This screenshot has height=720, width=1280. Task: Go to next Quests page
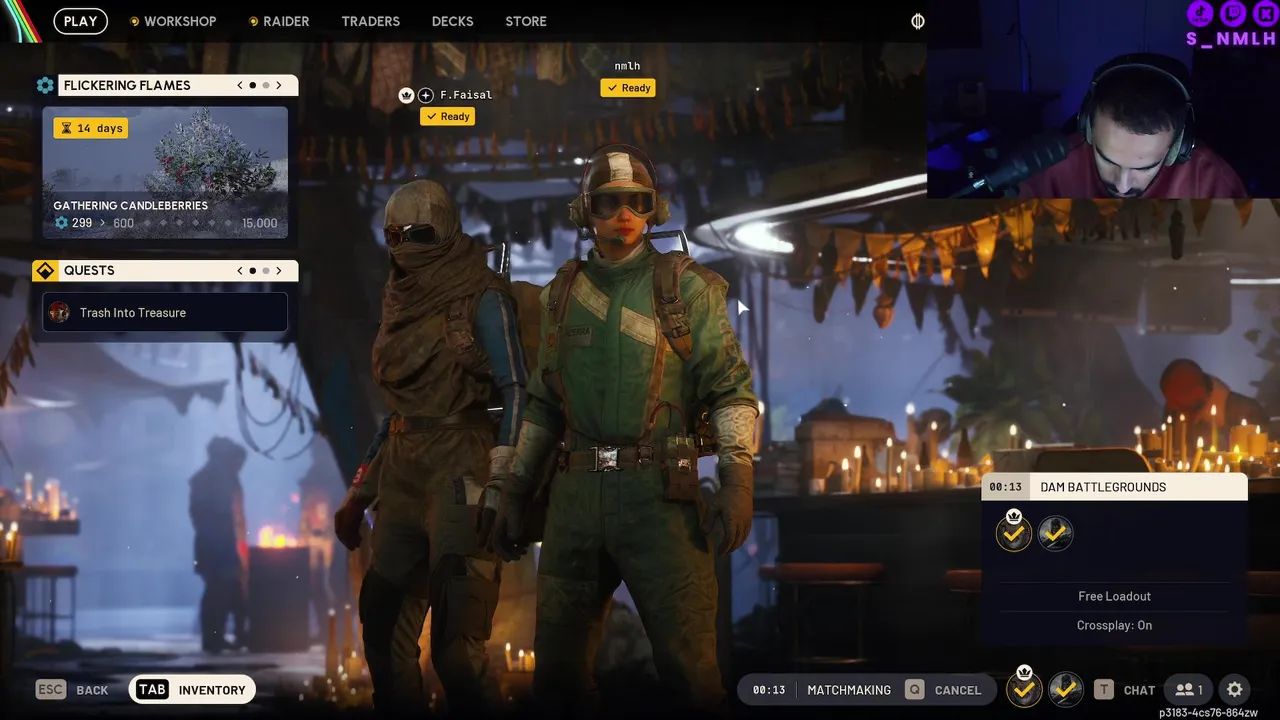[x=279, y=270]
